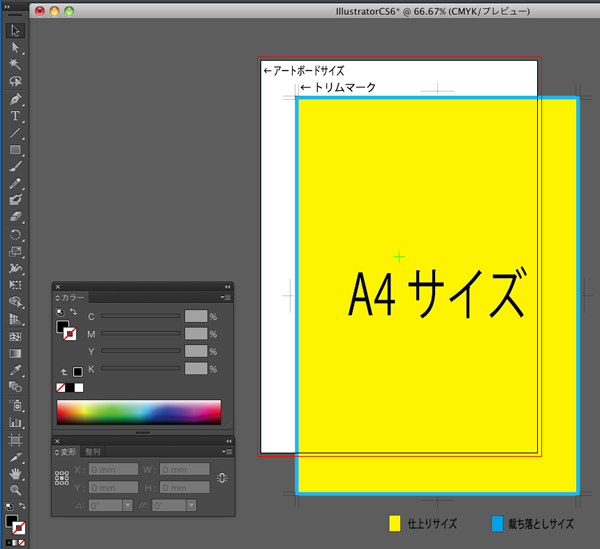Switch to the 変形 (Transform) tab
The height and width of the screenshot is (549, 600).
coord(67,452)
